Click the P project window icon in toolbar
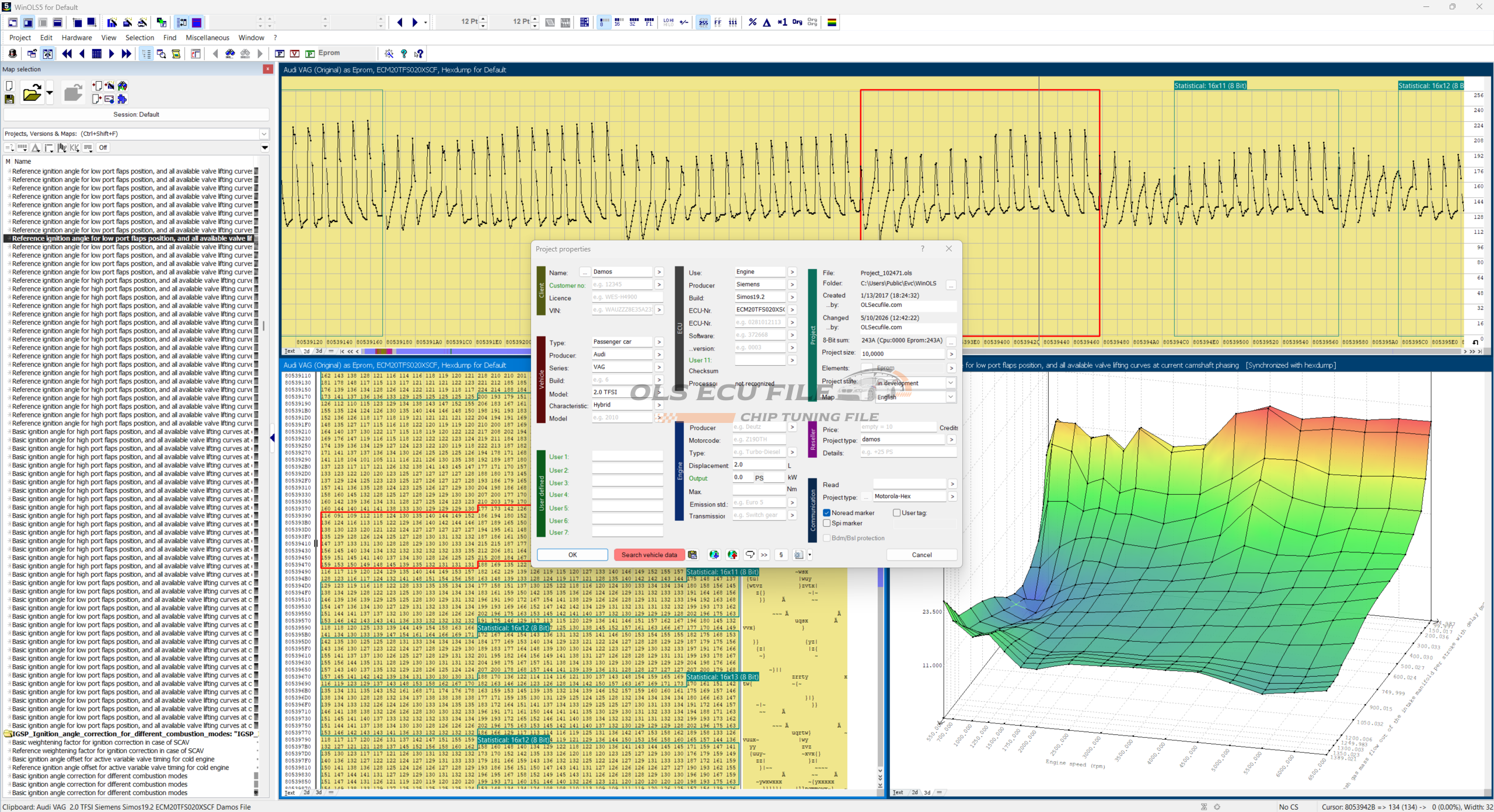This screenshot has width=1494, height=812. click(x=310, y=54)
